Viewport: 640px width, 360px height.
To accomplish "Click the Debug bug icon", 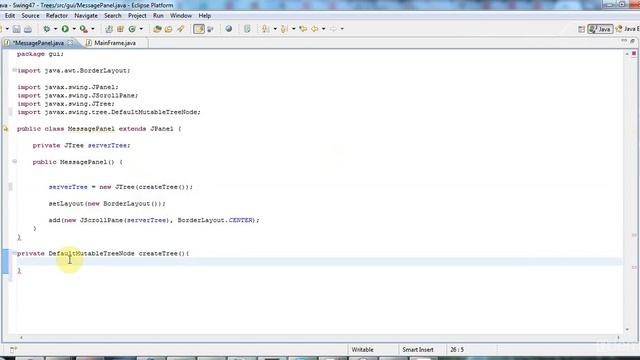I will (47, 29).
